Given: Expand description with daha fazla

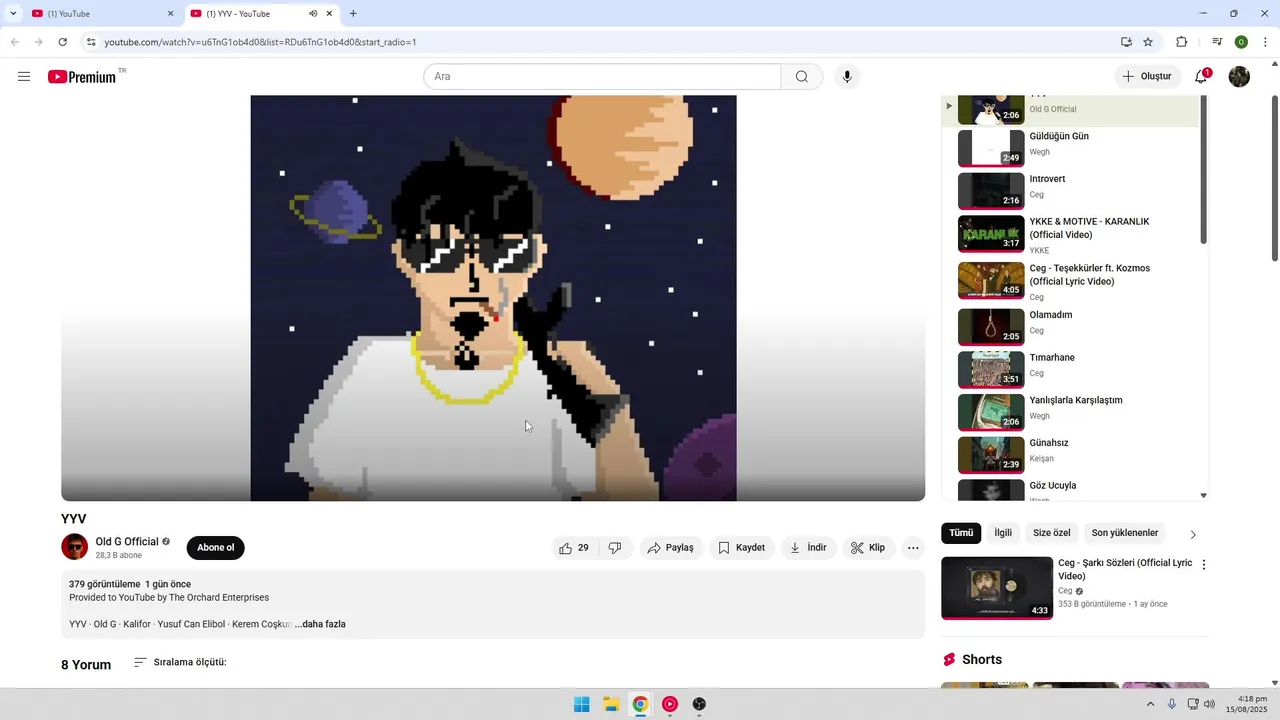Looking at the screenshot, I should click(320, 624).
